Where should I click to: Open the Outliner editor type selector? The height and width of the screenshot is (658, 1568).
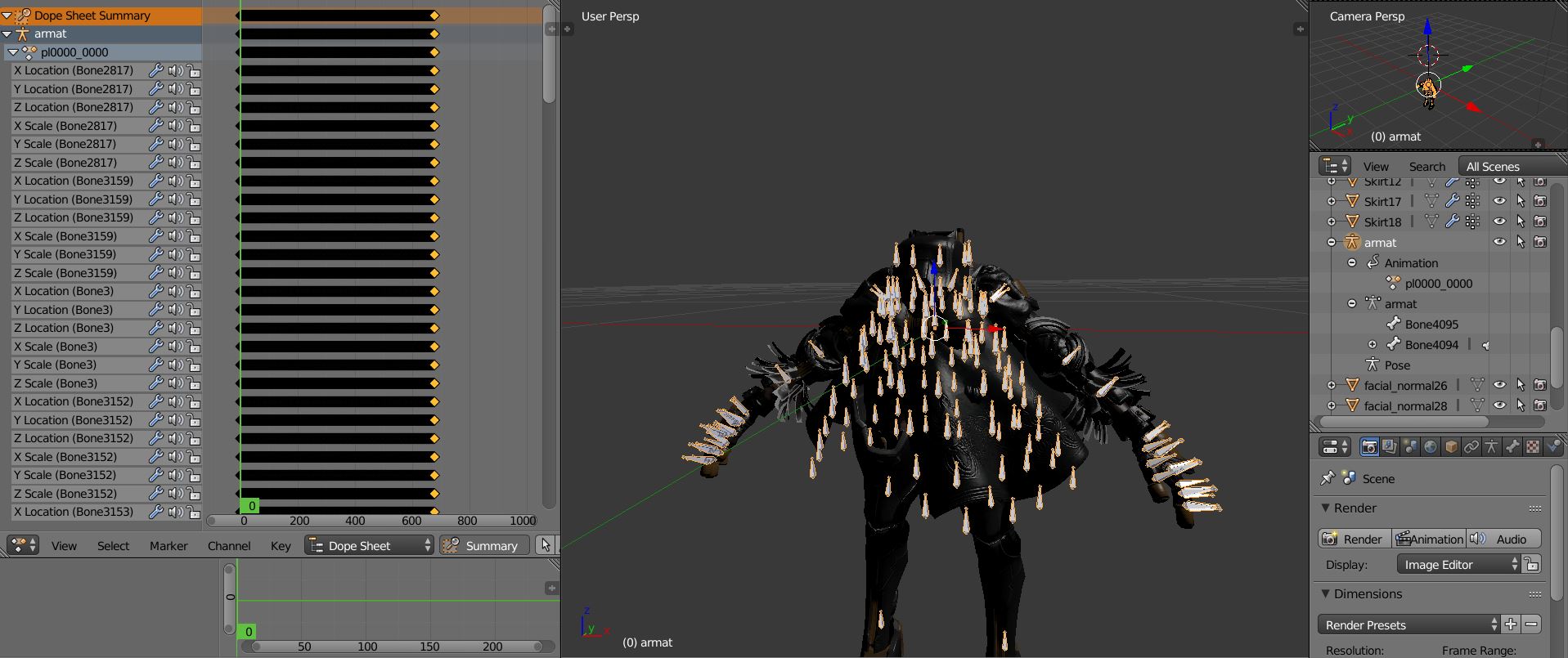point(1335,166)
